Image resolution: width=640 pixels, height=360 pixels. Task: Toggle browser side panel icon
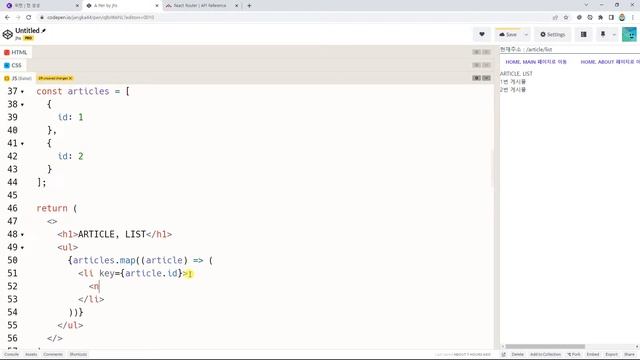tap(611, 18)
